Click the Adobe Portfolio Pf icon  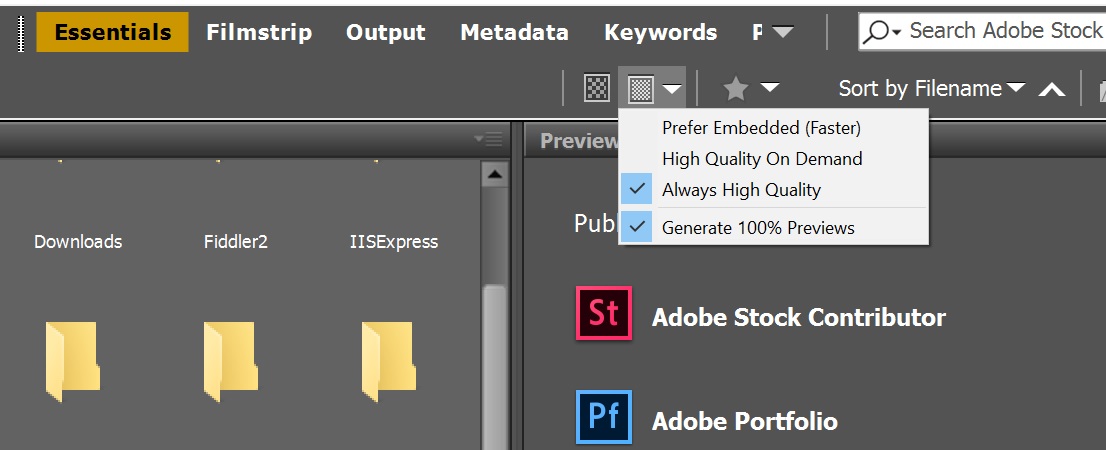pos(604,417)
